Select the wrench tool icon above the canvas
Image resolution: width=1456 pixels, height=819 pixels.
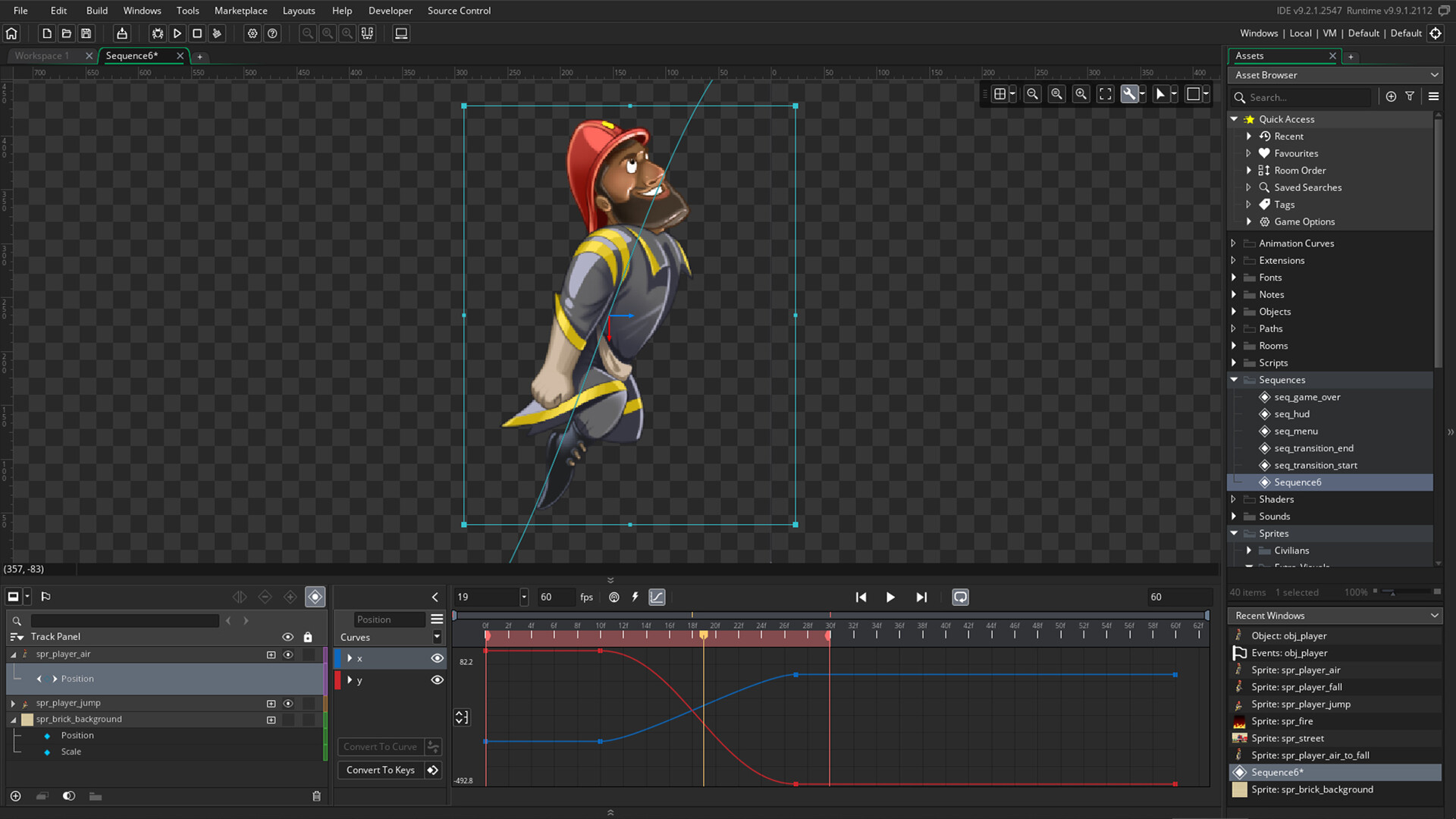coord(1129,94)
